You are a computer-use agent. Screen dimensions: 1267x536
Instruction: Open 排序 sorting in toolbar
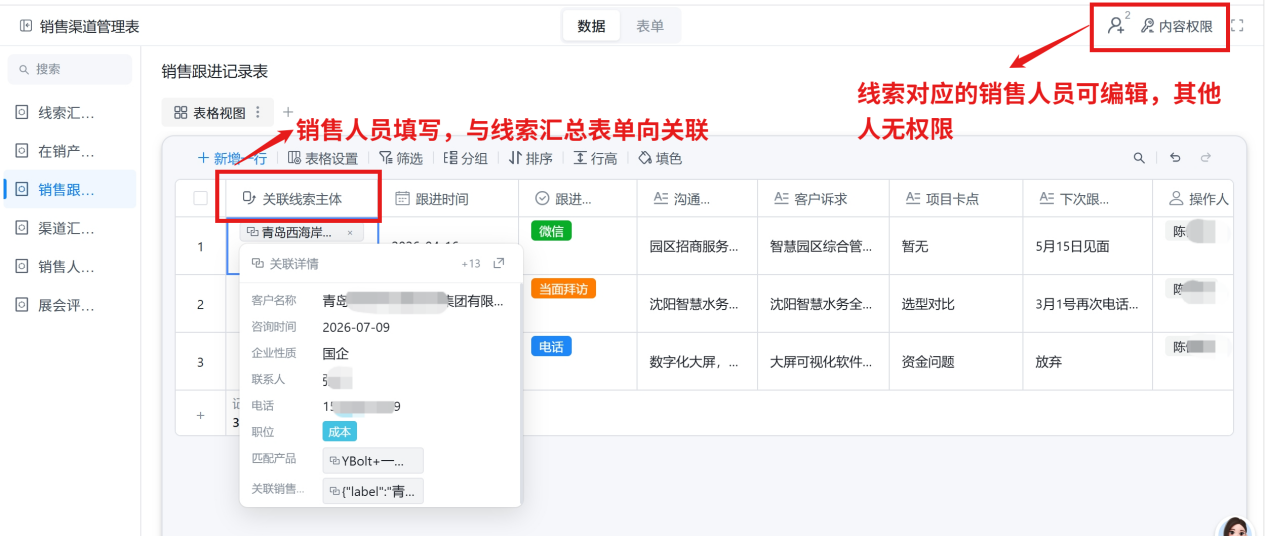pyautogui.click(x=530, y=158)
